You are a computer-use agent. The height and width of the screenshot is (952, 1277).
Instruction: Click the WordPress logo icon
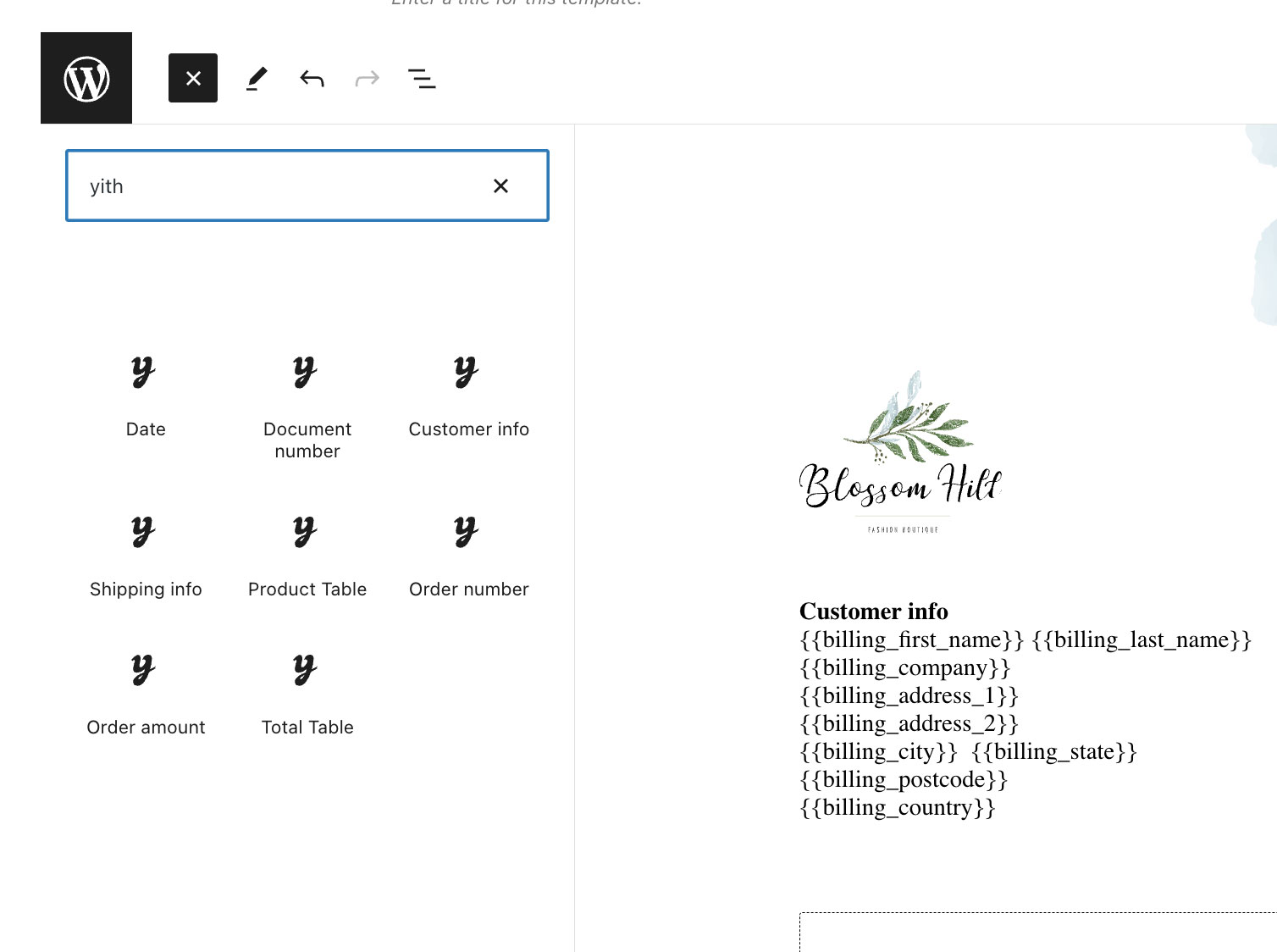click(86, 79)
